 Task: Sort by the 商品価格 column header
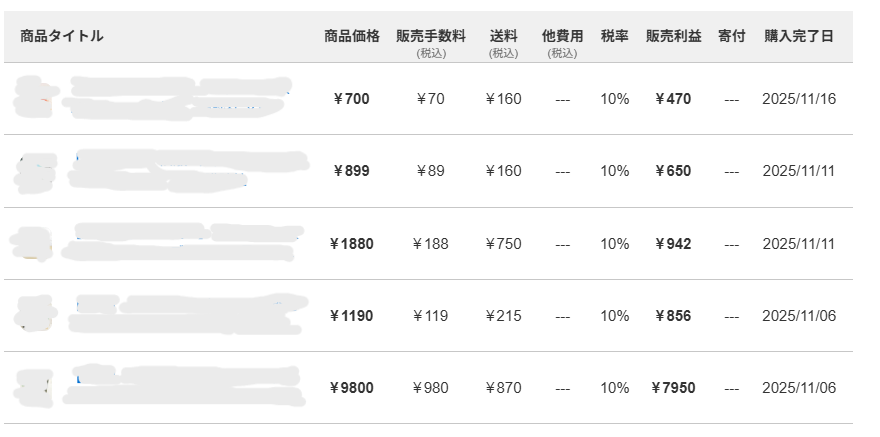(x=352, y=36)
